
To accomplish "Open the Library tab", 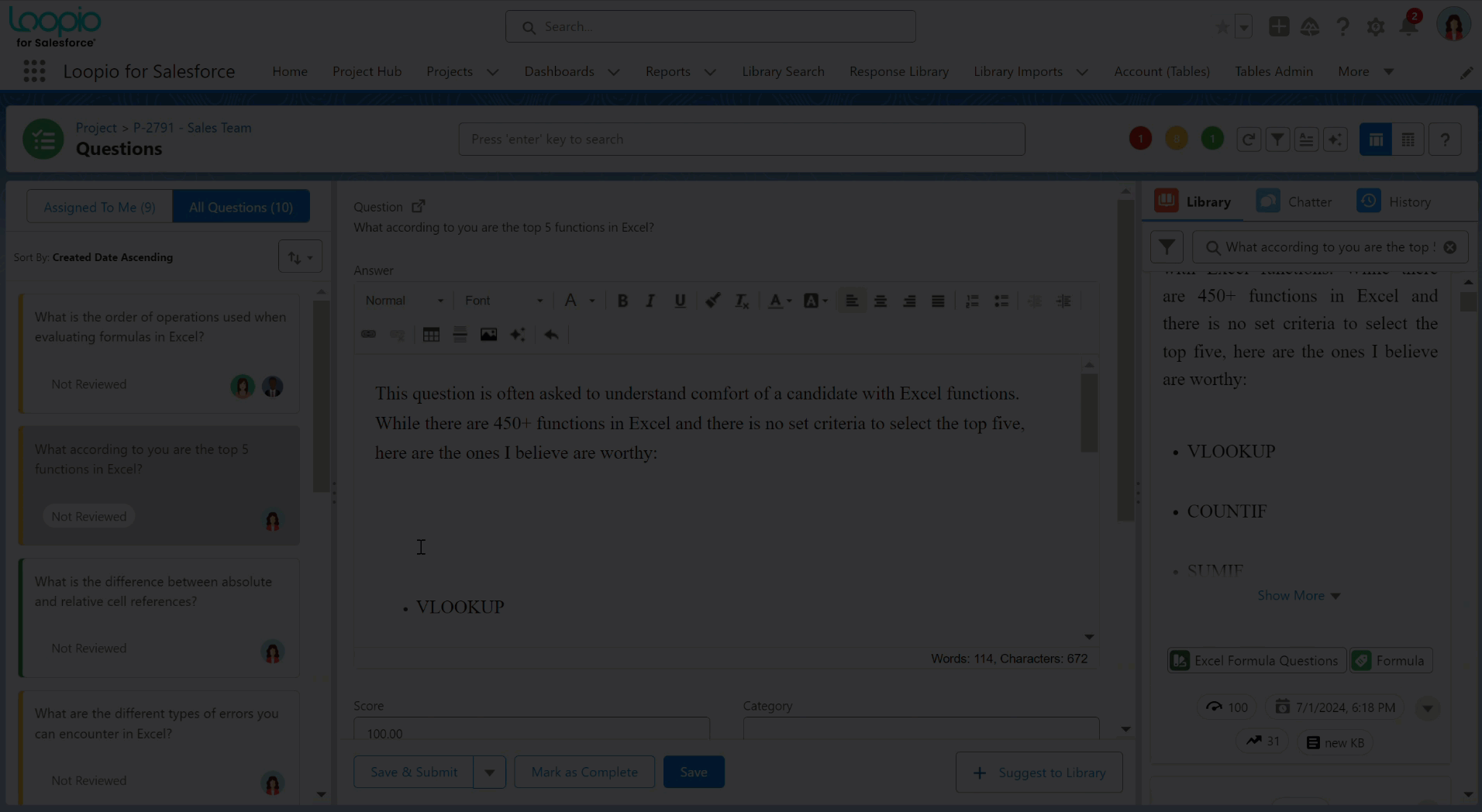I will (x=1192, y=201).
